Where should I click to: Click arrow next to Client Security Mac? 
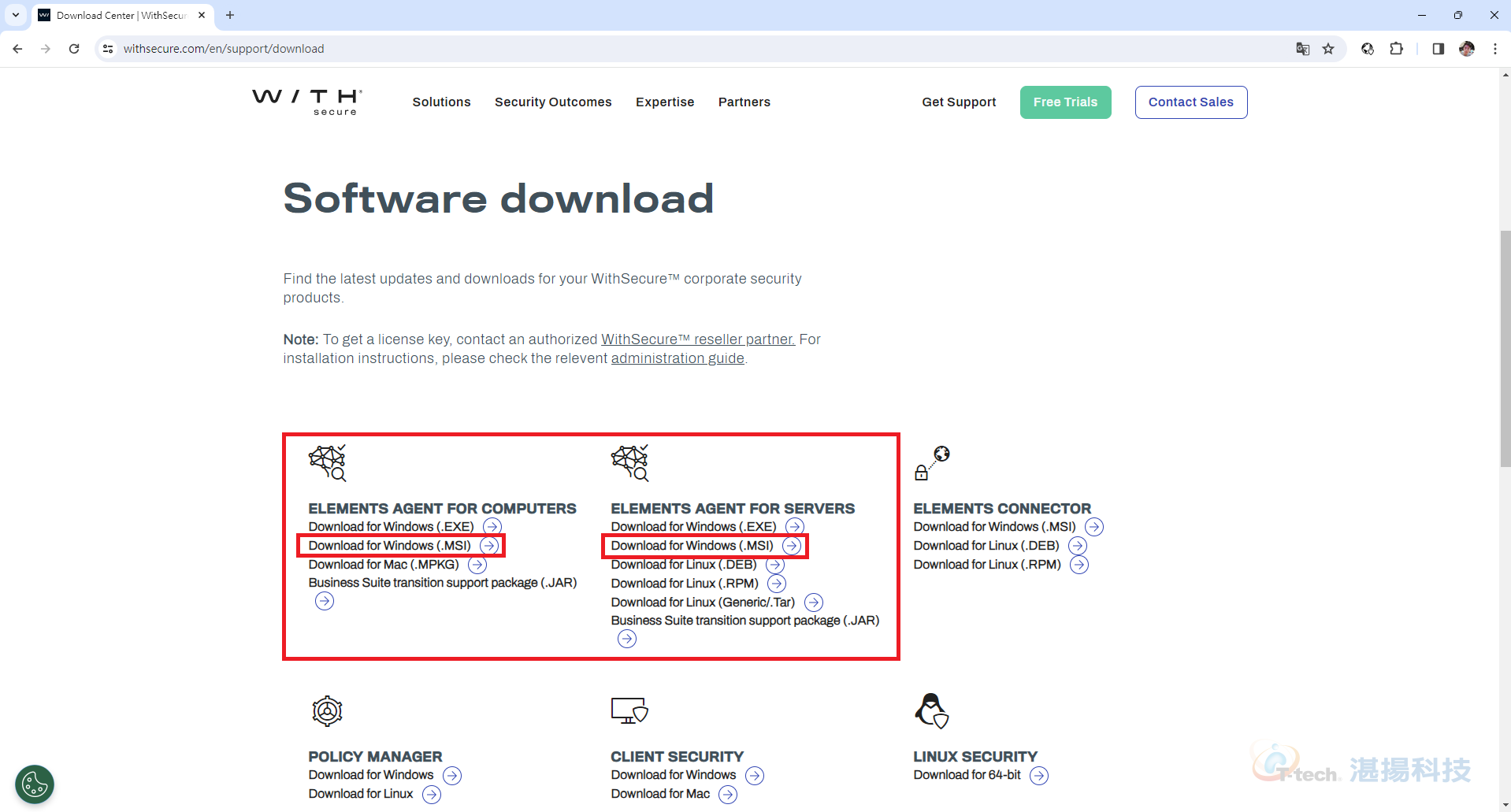tap(728, 795)
